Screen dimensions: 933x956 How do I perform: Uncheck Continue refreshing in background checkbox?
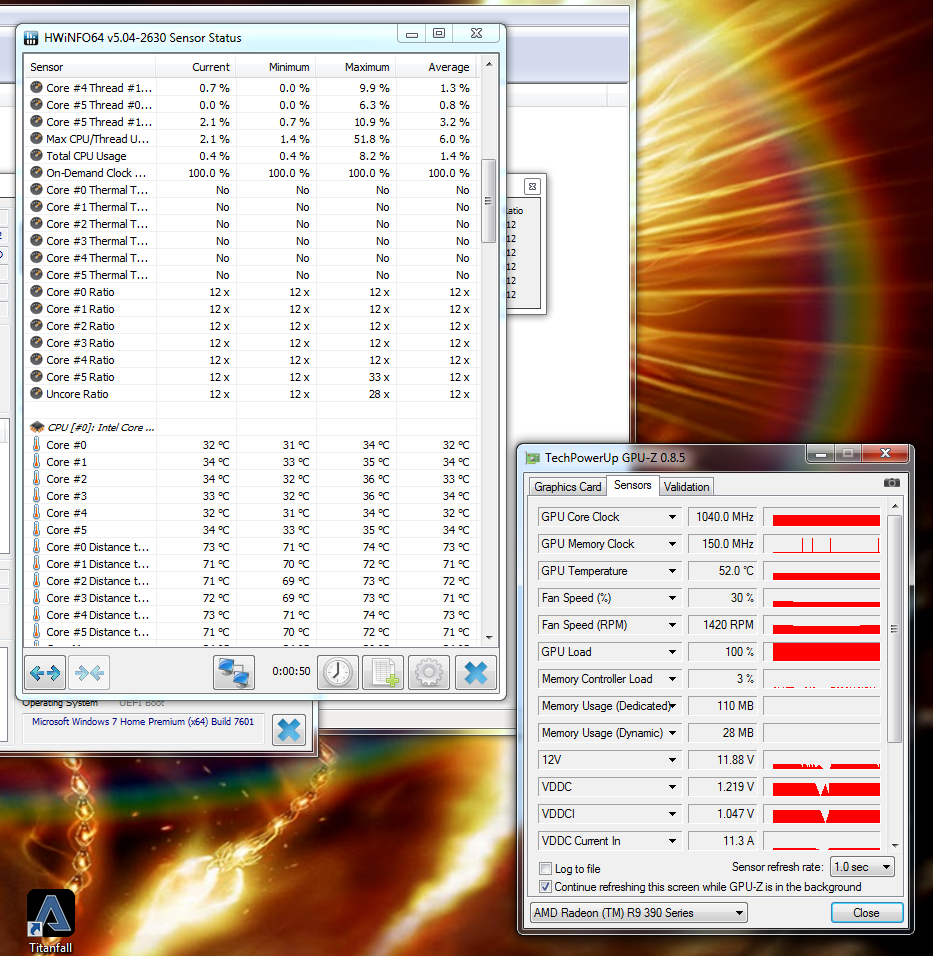pos(546,886)
